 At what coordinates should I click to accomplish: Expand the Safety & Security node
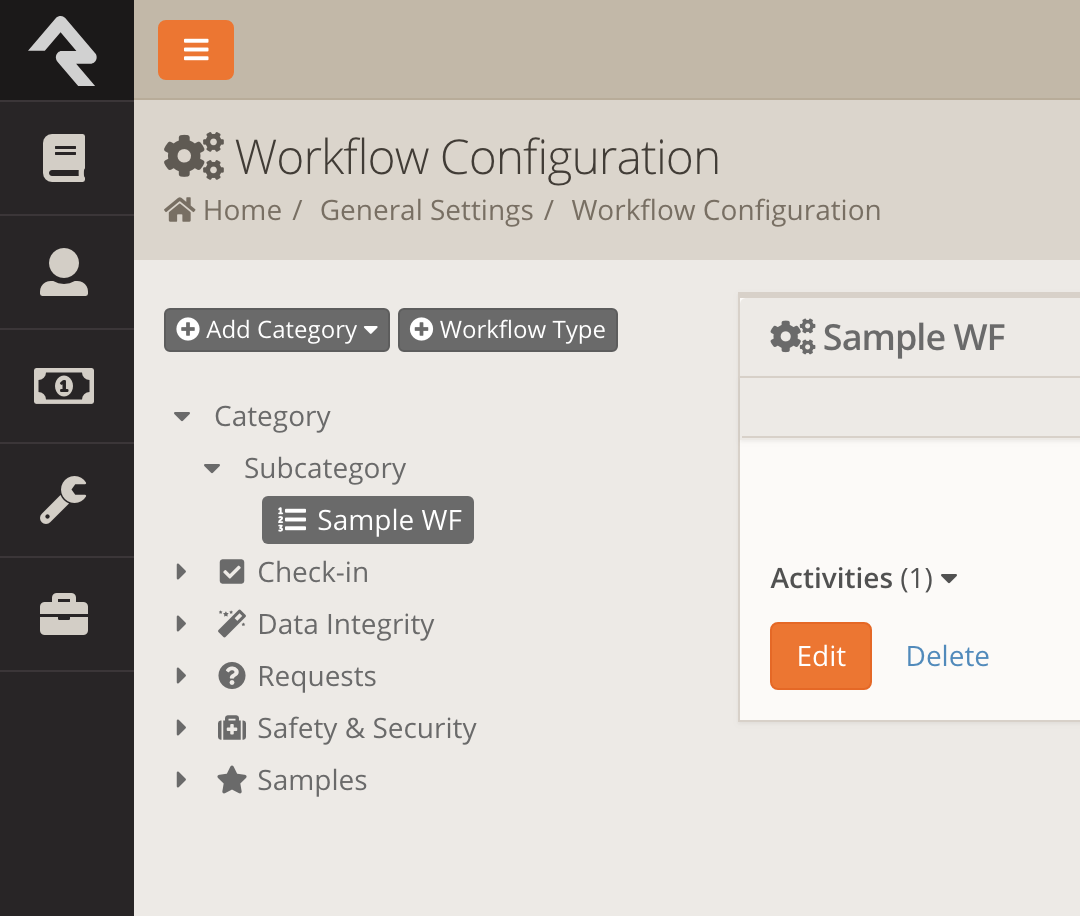[x=182, y=728]
